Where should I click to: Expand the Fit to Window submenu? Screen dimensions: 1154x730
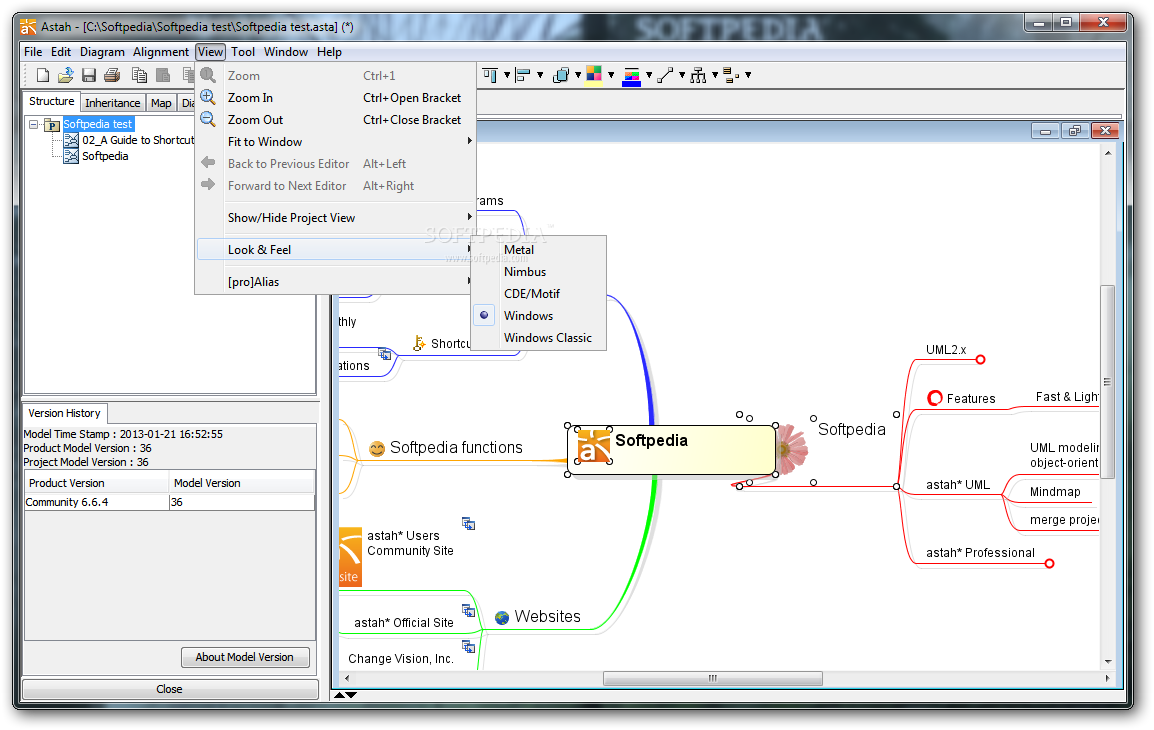point(336,141)
